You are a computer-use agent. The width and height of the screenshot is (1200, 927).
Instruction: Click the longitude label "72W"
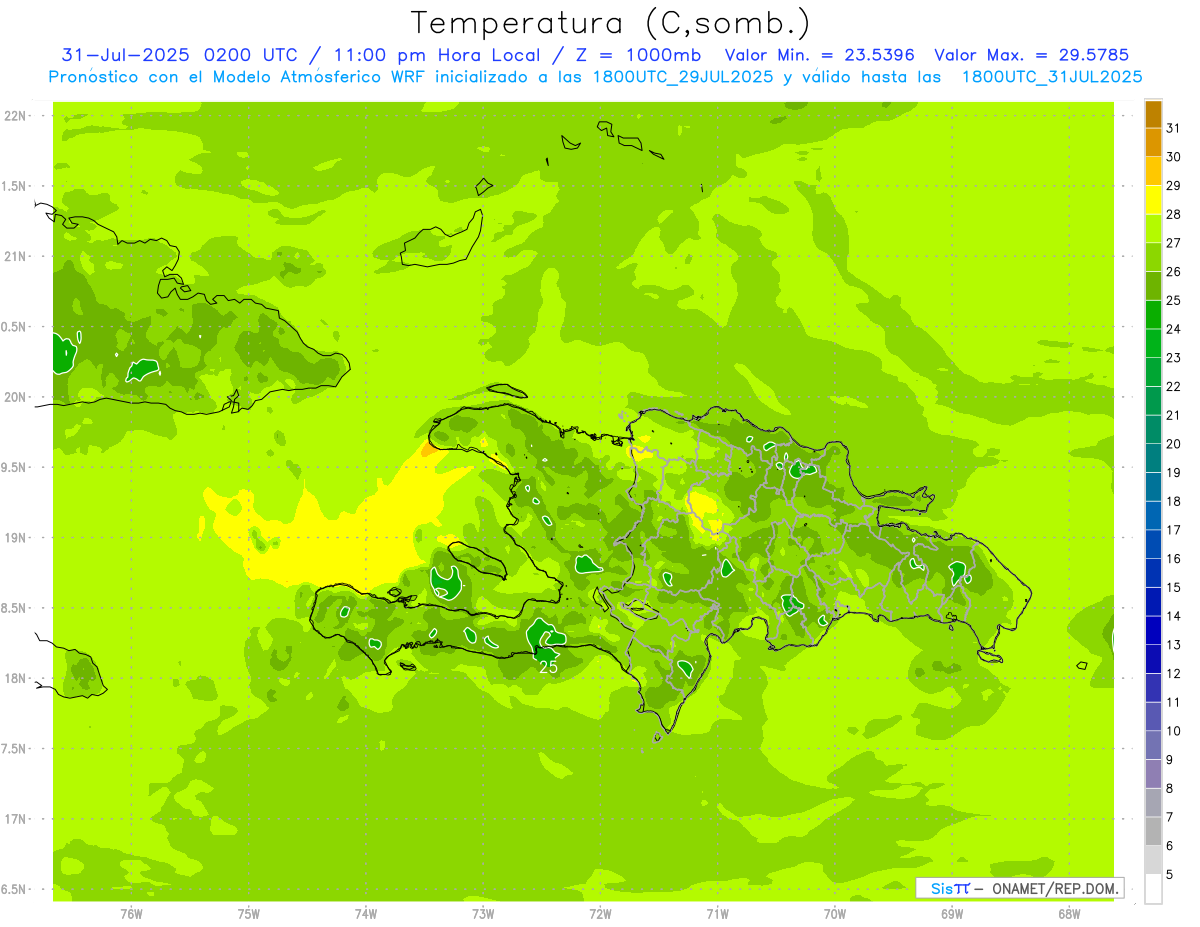point(600,914)
